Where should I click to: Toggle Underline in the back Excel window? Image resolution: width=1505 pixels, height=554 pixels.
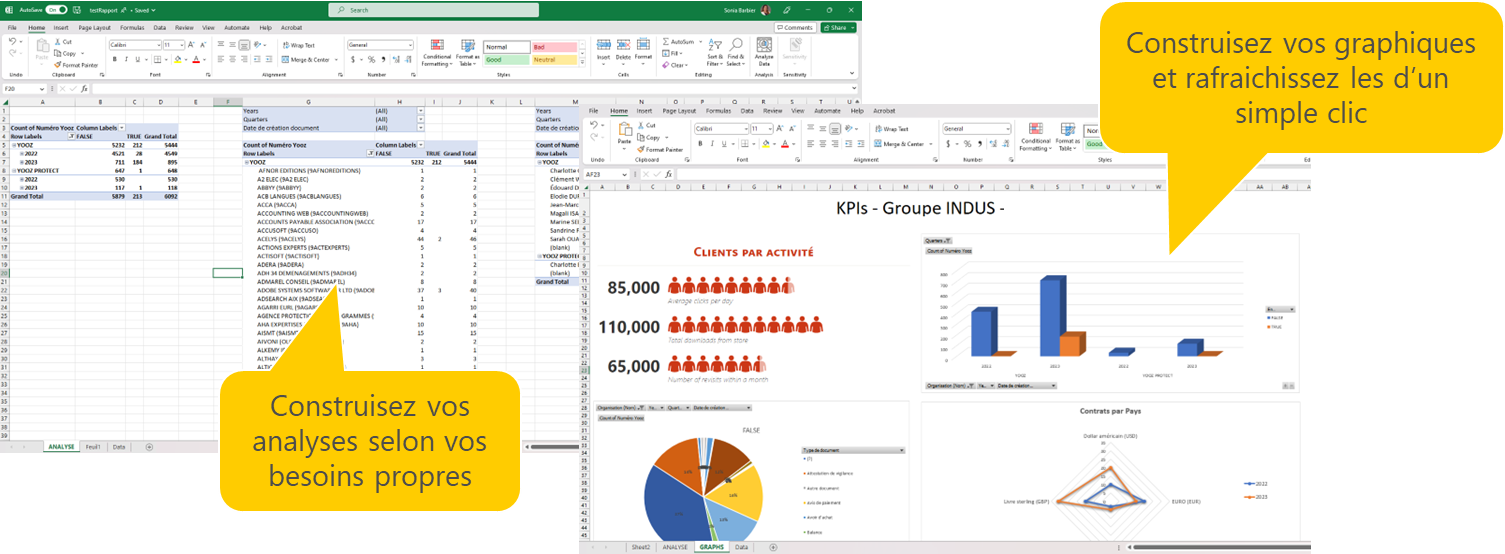(138, 59)
